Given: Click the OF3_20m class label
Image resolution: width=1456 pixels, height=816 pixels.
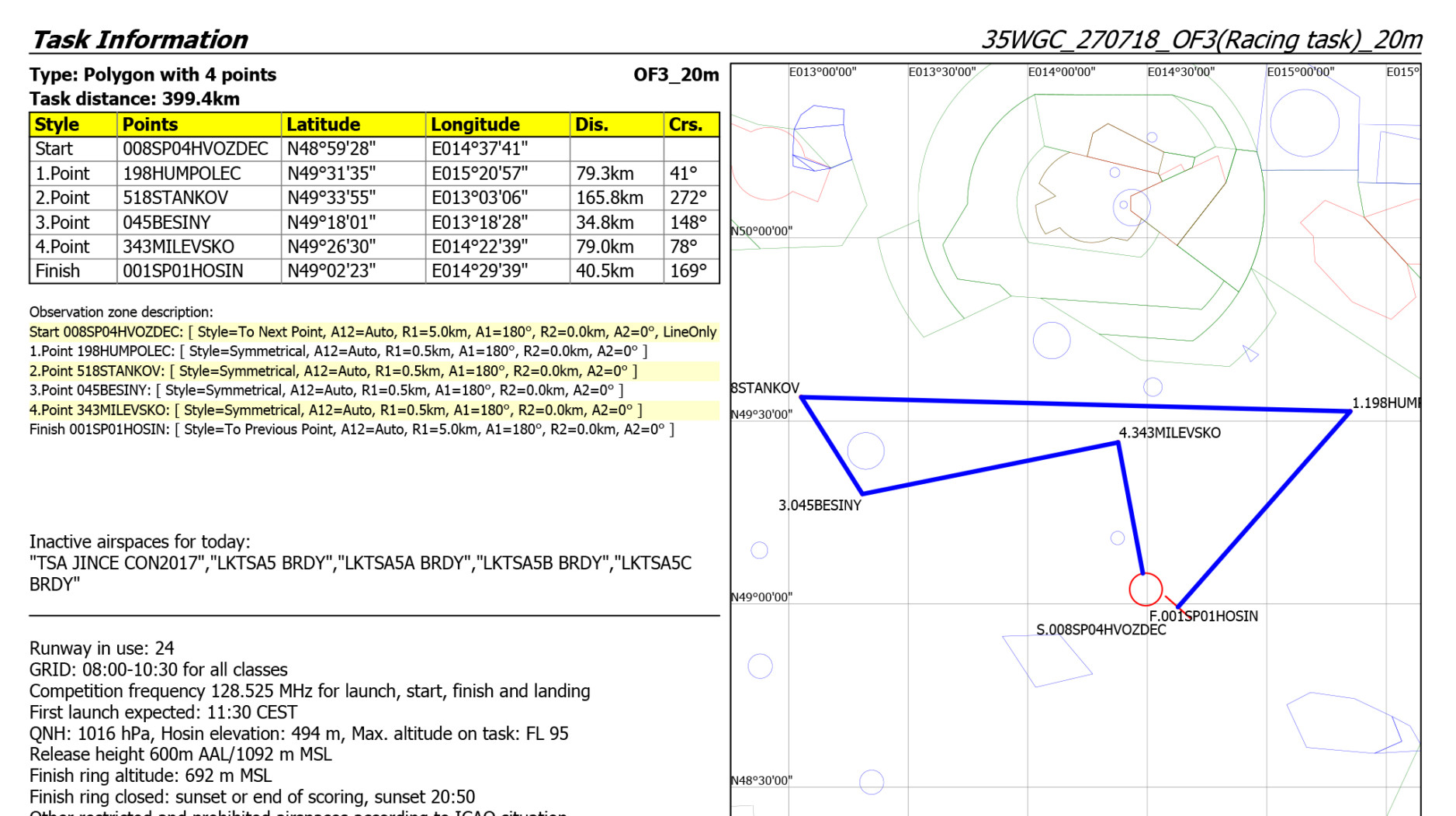Looking at the screenshot, I should (675, 75).
